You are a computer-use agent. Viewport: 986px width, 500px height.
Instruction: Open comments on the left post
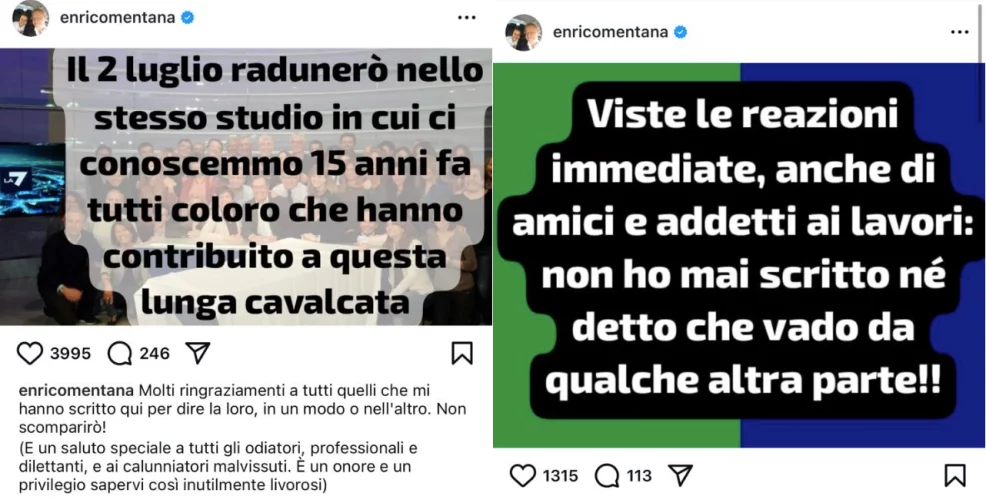click(x=119, y=353)
